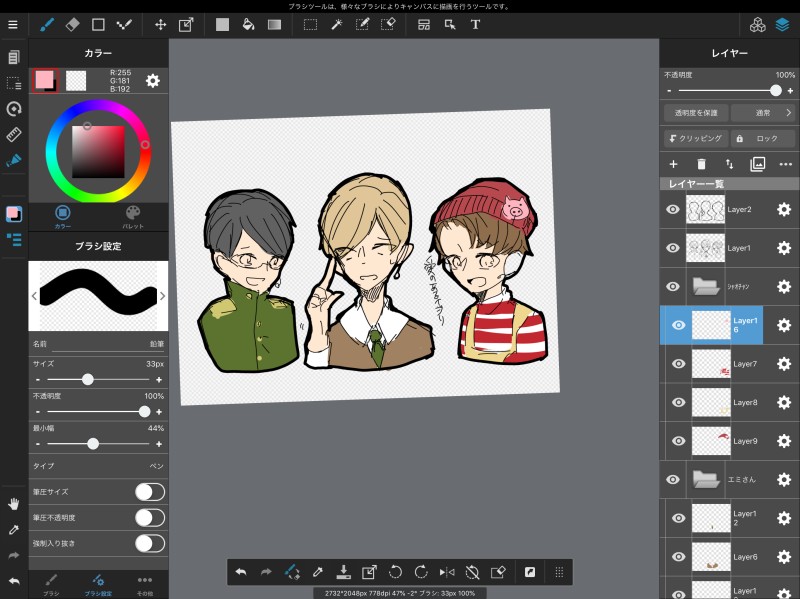Select the Move tool
800x599 pixels.
point(160,24)
